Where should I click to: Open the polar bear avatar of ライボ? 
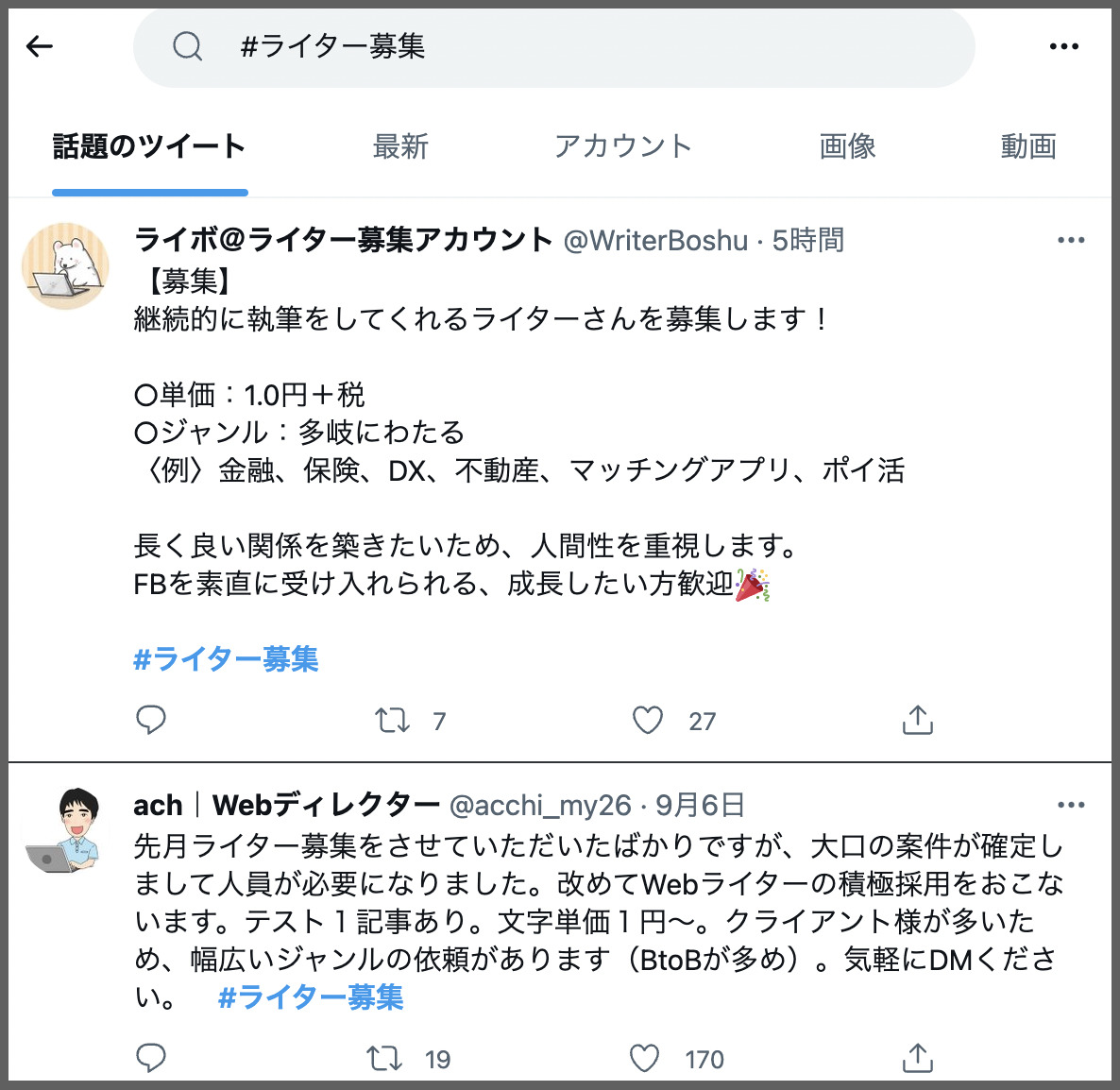point(65,265)
